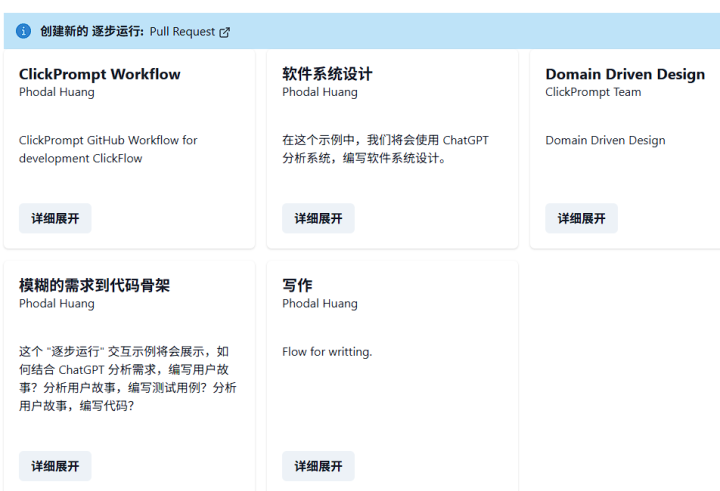Click the external link icon beside Pull Request
The width and height of the screenshot is (720, 491).
(x=225, y=32)
